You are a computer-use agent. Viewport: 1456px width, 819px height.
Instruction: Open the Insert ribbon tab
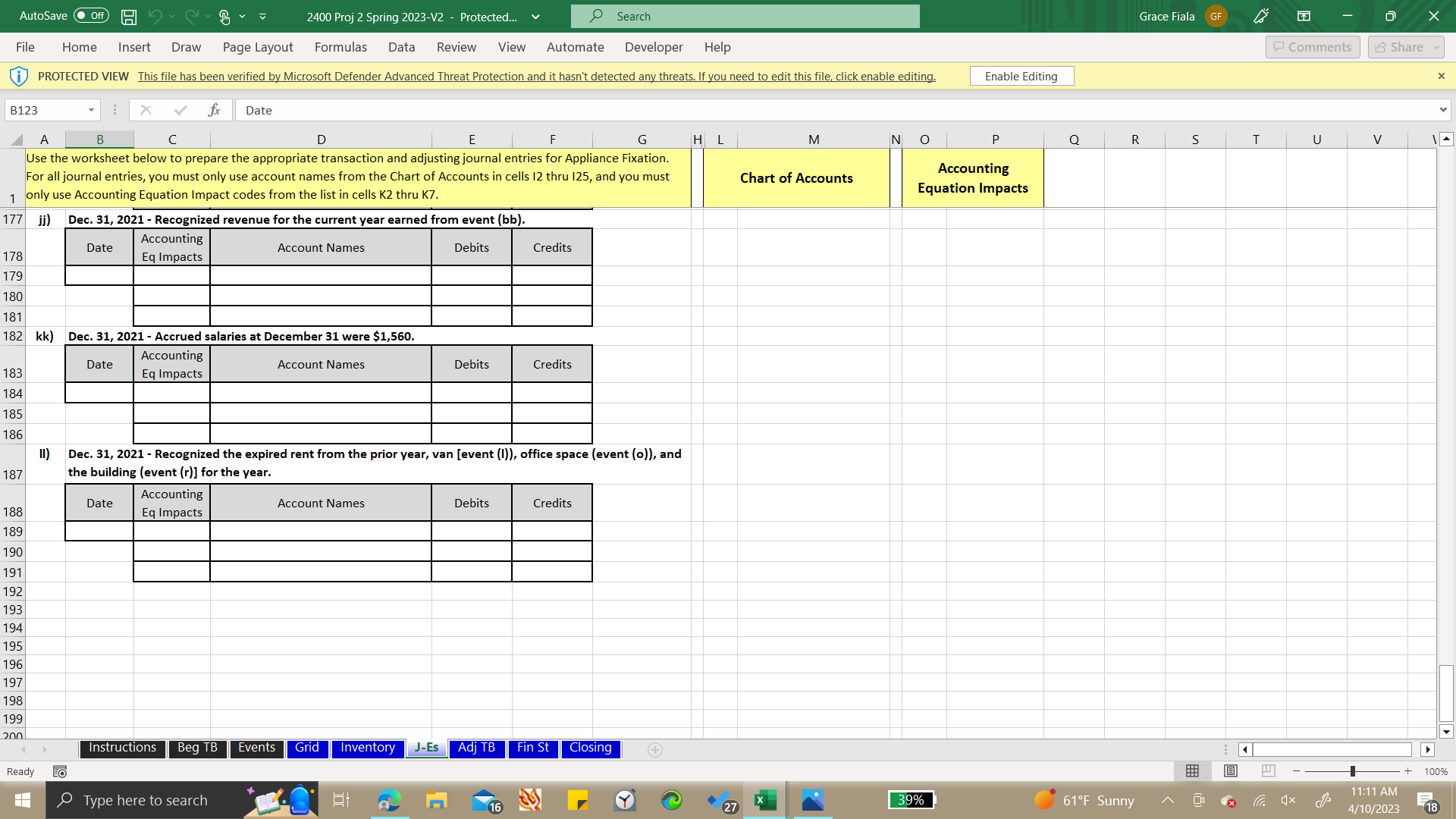click(x=134, y=47)
